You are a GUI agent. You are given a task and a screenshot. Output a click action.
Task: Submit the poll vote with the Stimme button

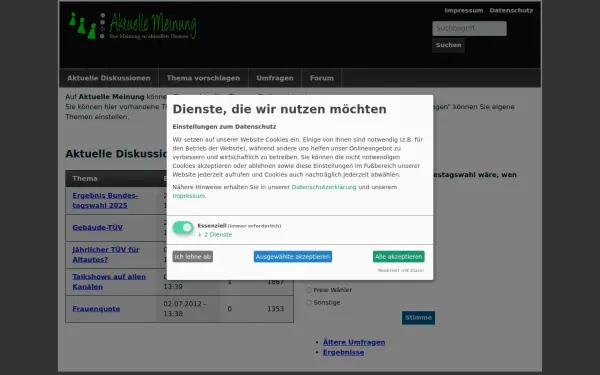(x=418, y=318)
